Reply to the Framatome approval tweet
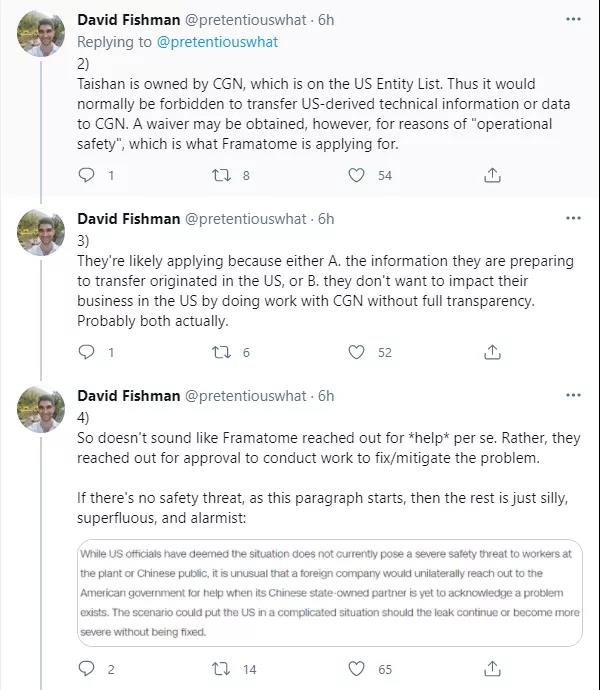600x690 pixels. (87, 669)
